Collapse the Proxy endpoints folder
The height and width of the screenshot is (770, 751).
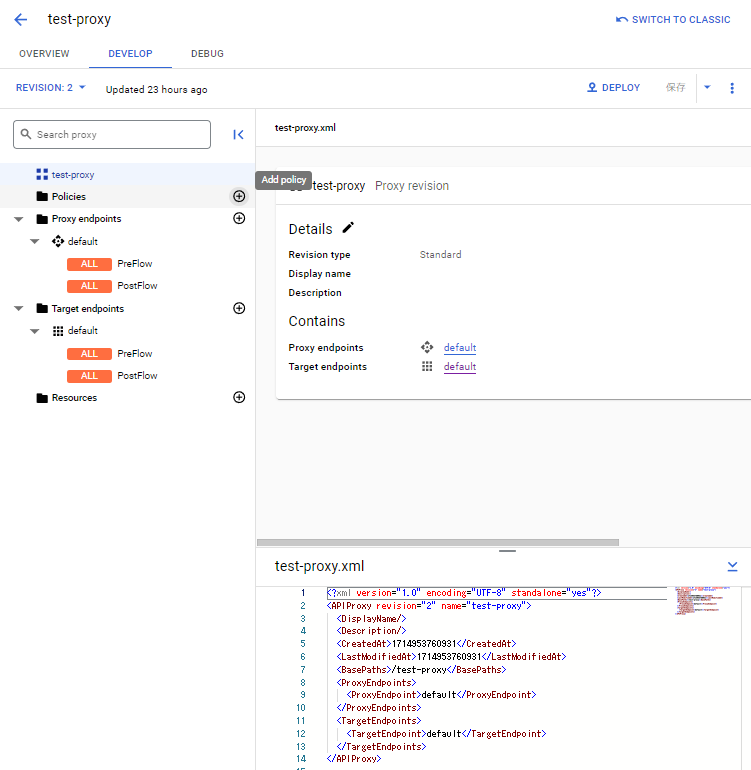click(19, 219)
